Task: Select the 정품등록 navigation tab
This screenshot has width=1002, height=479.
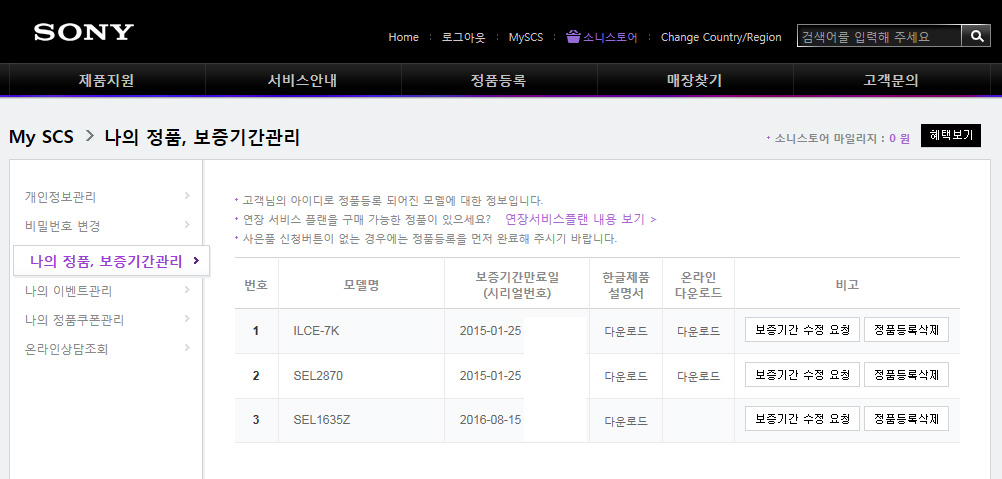Action: tap(498, 80)
